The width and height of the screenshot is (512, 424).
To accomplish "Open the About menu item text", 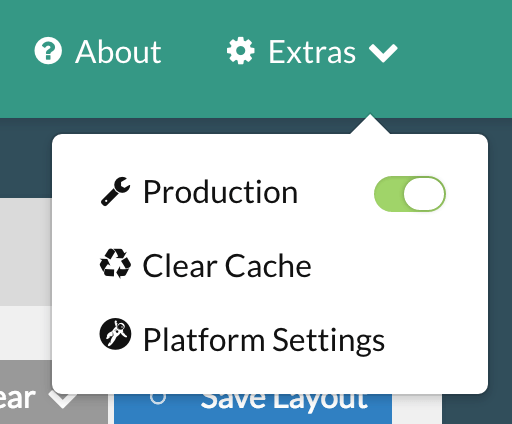I will click(x=118, y=52).
